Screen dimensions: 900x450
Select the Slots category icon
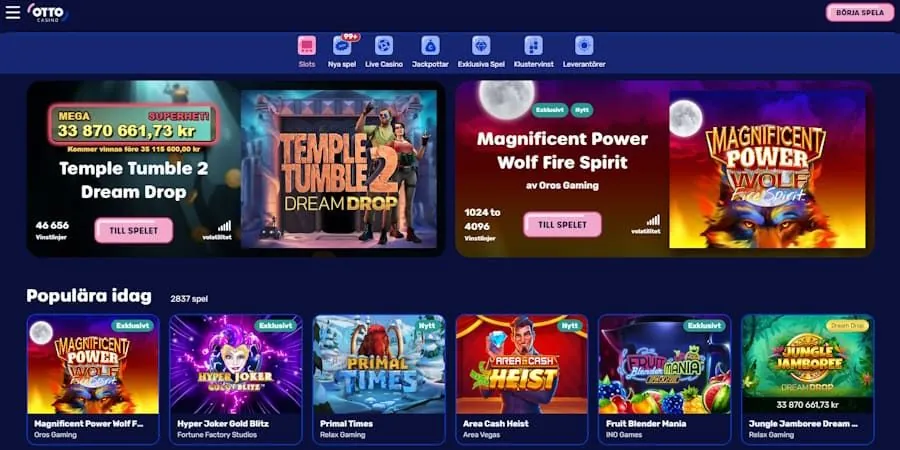pyautogui.click(x=307, y=45)
